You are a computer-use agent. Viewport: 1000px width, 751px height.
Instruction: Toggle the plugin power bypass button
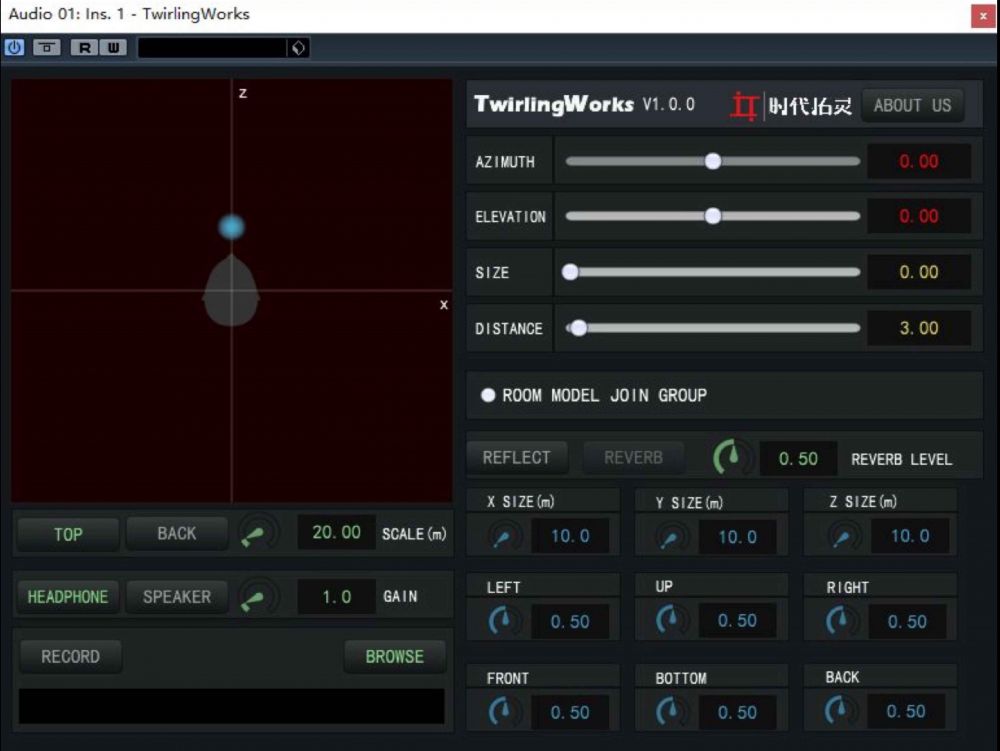[x=15, y=47]
